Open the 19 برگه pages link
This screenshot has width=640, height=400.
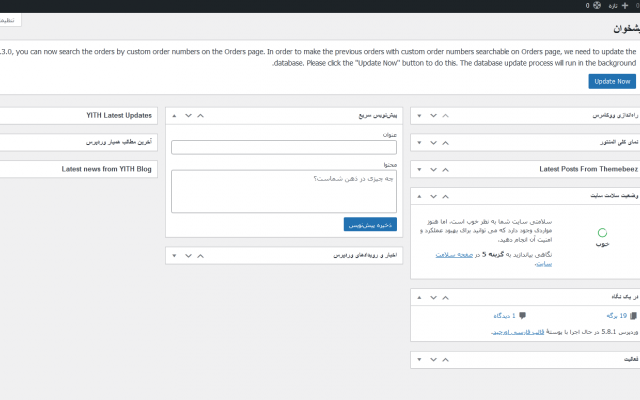click(616, 316)
